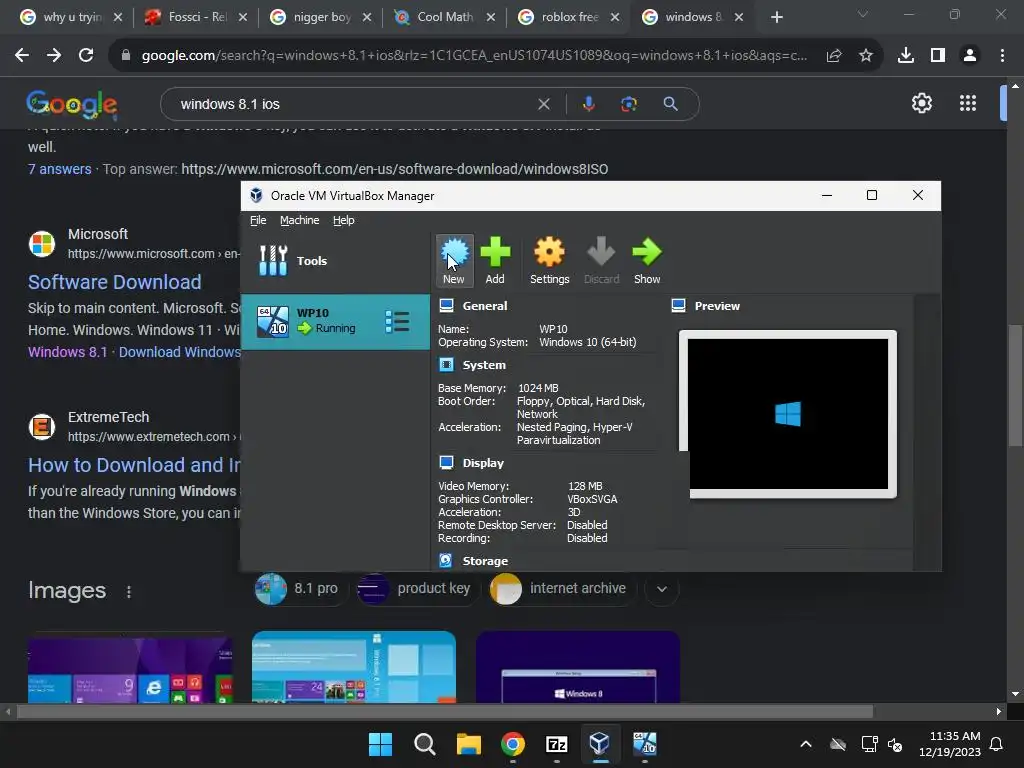Clear the Google search query
The image size is (1024, 768).
coord(543,104)
